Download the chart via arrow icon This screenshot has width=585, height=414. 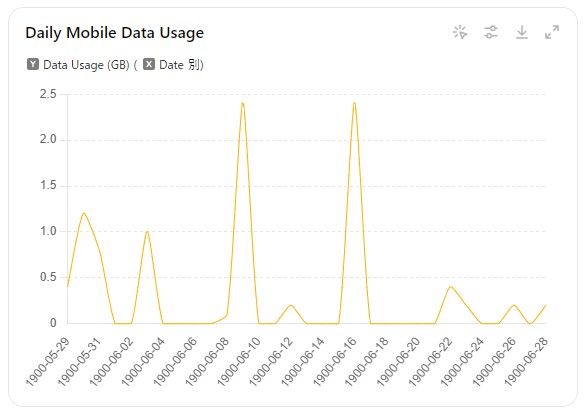click(522, 32)
